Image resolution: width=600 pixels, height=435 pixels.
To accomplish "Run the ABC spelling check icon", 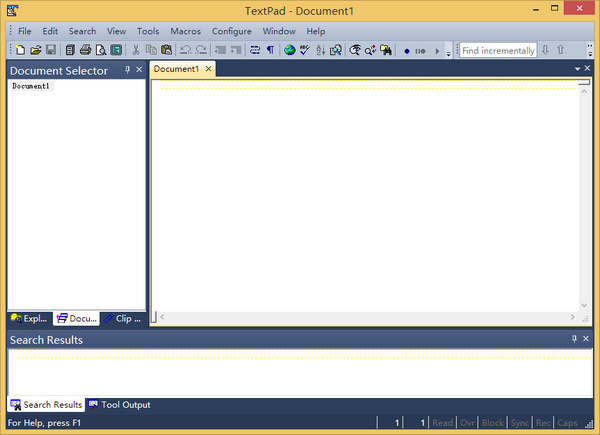I will [305, 50].
